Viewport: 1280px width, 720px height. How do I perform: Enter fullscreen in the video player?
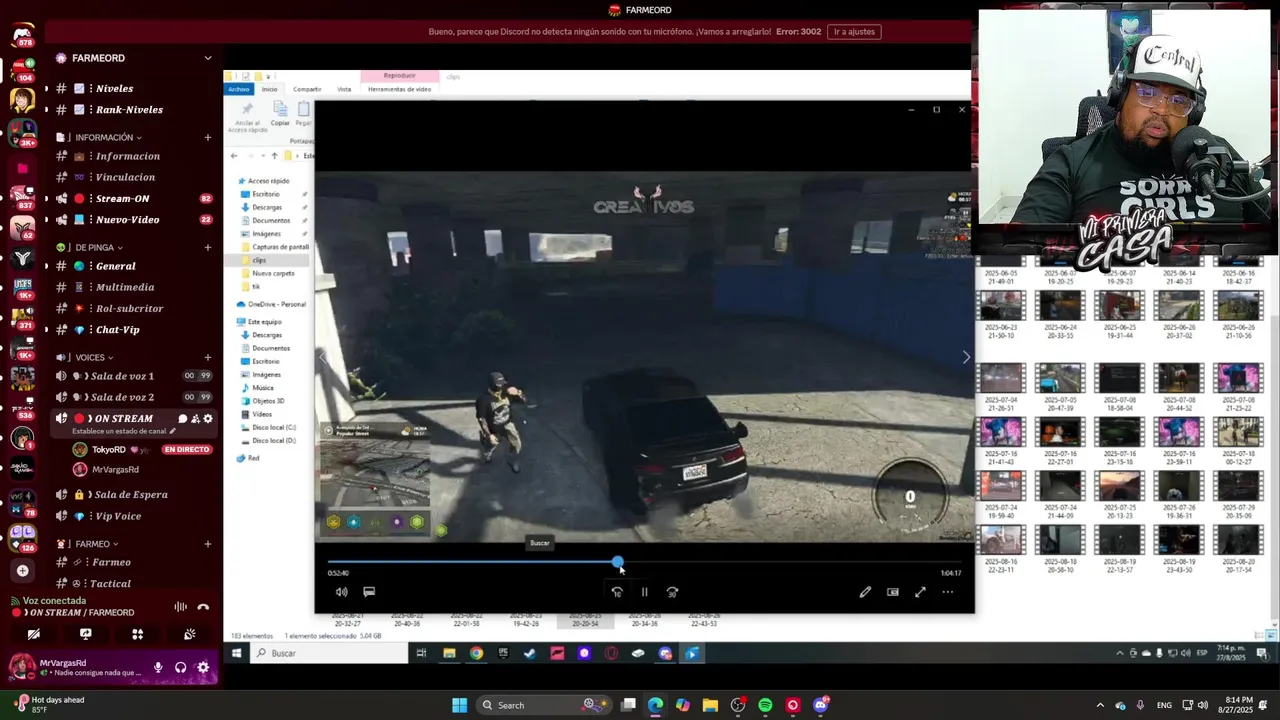[920, 592]
